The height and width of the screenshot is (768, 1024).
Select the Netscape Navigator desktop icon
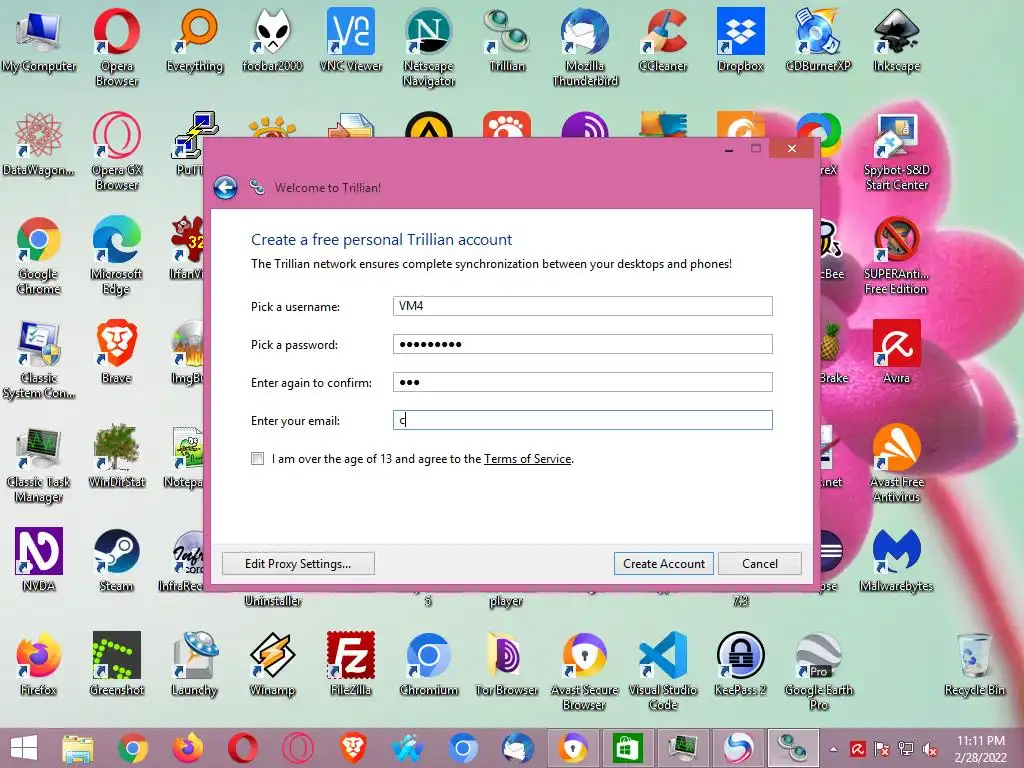(429, 47)
